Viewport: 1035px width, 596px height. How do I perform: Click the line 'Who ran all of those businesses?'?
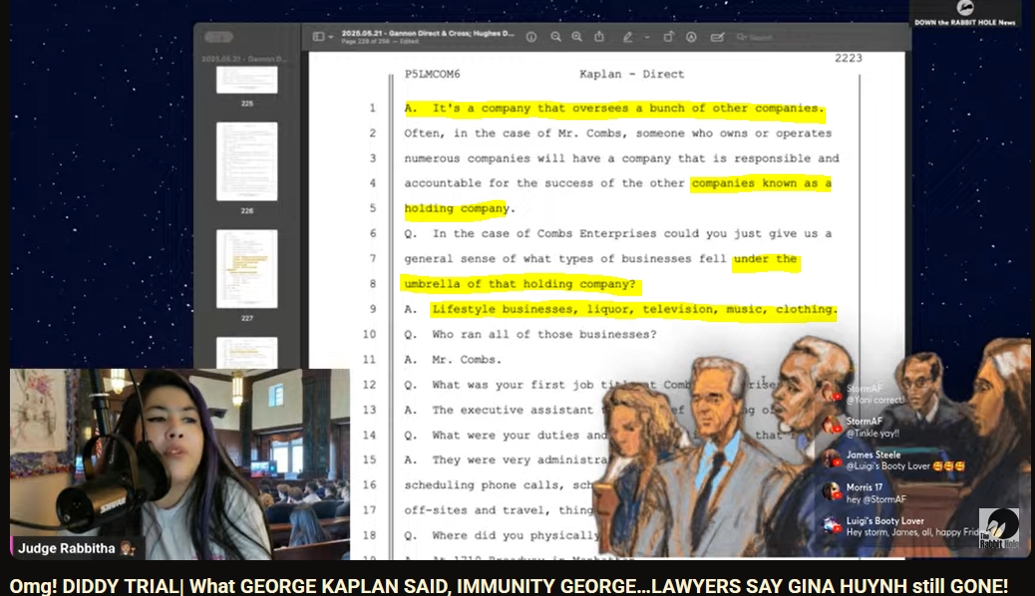click(x=544, y=335)
